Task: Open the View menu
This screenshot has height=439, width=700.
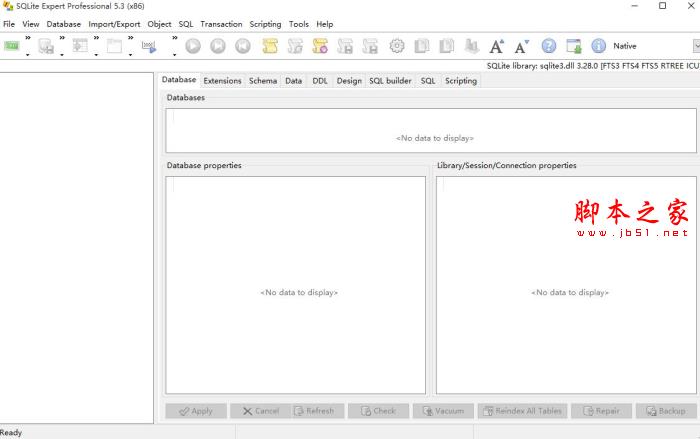Action: [31, 24]
